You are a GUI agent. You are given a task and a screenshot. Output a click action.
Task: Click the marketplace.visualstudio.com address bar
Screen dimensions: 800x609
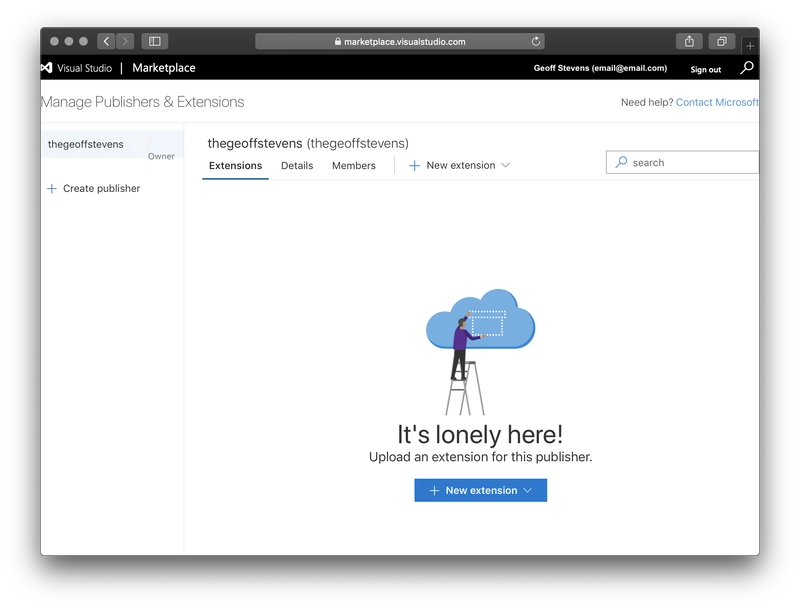[x=399, y=41]
